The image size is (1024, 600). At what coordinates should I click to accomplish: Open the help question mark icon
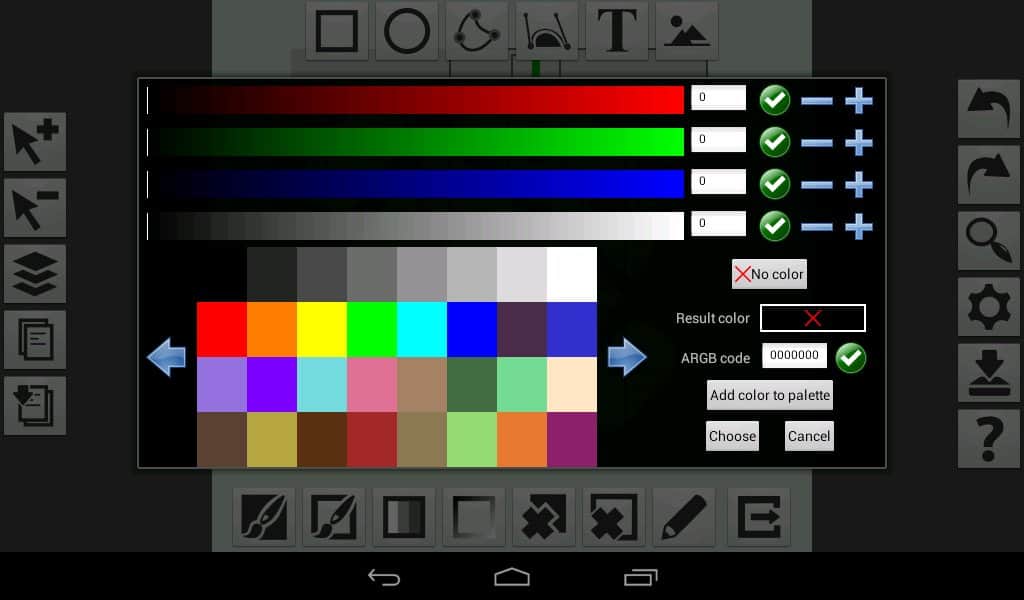[x=988, y=438]
